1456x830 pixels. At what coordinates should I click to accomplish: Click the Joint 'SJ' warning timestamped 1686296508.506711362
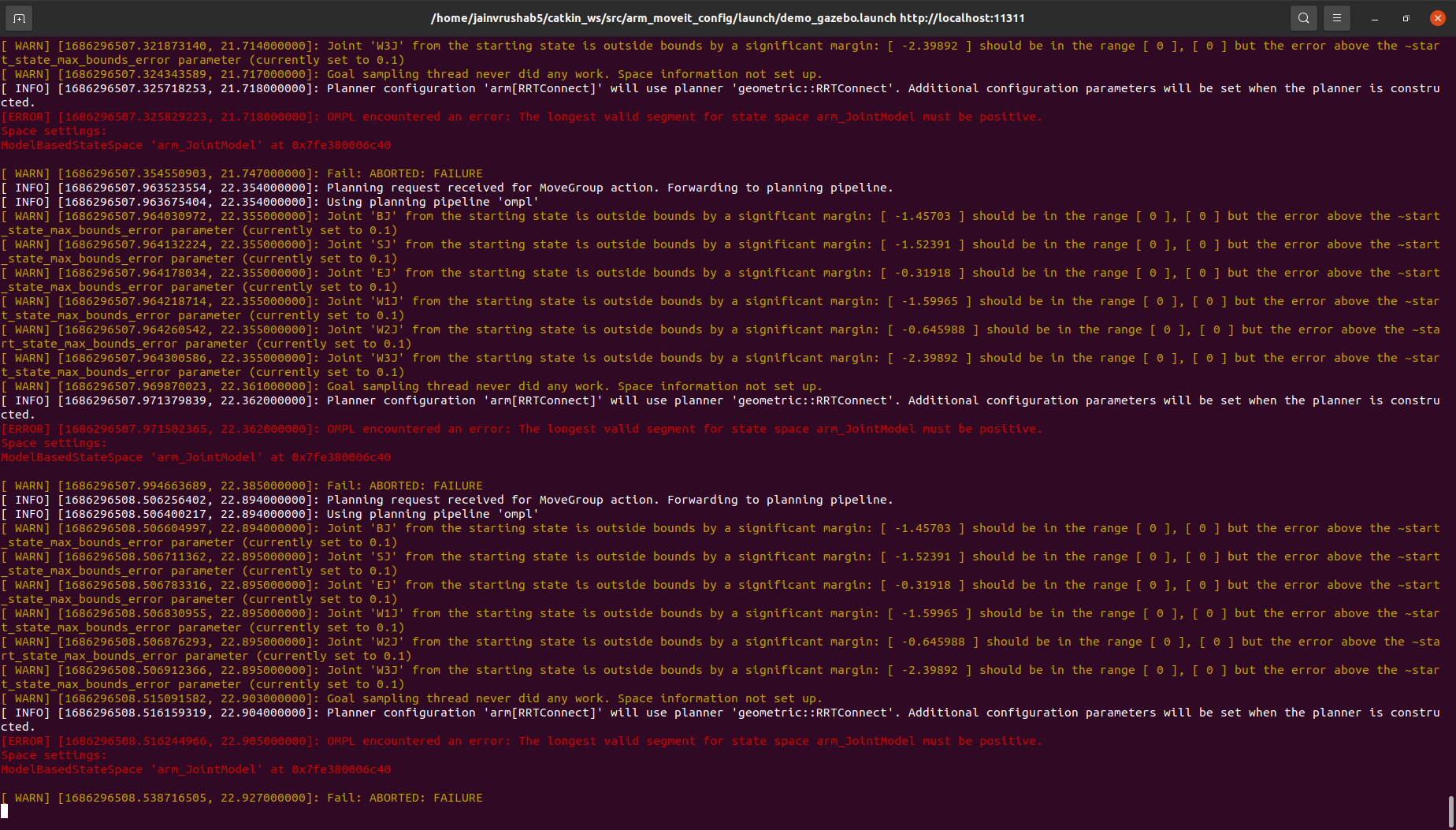720,564
